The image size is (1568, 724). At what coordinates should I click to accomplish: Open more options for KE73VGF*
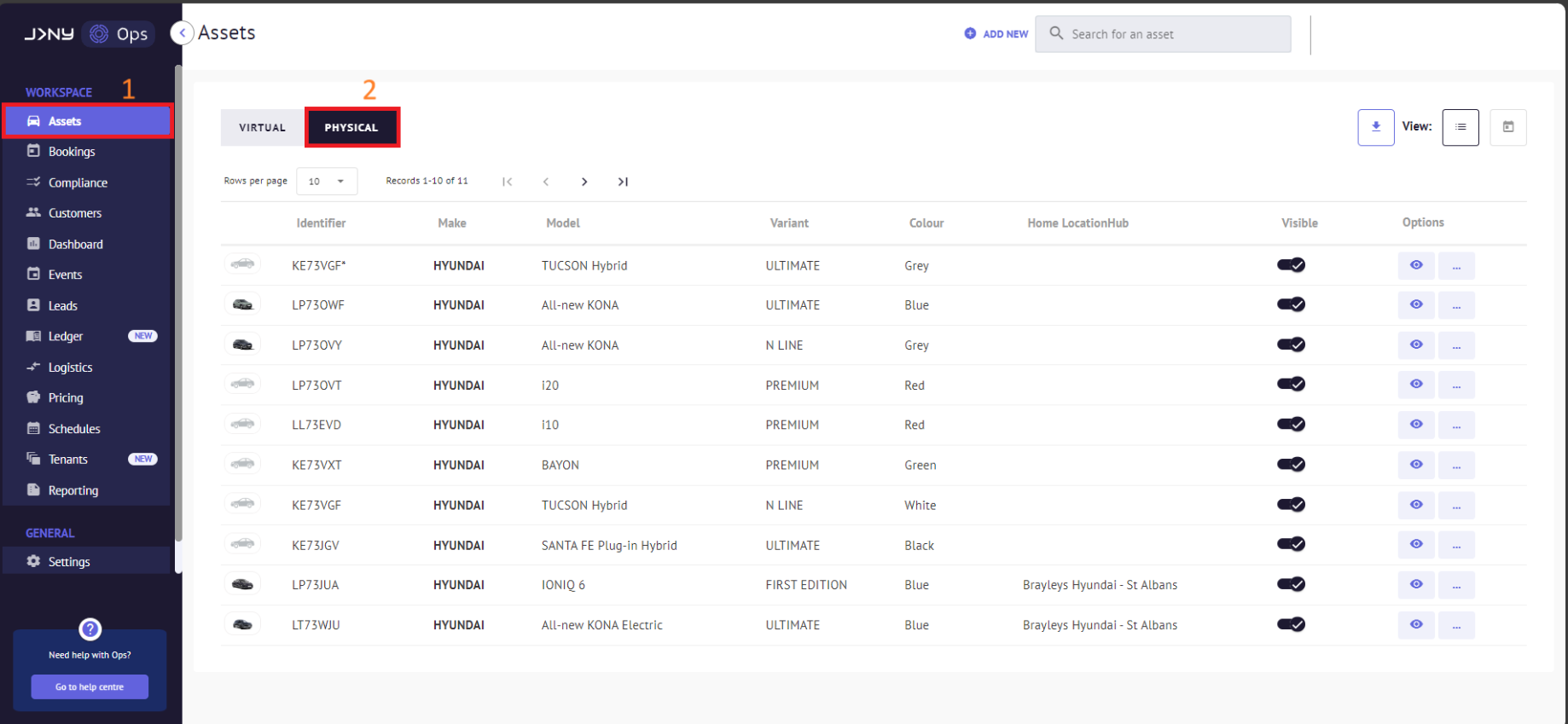(1456, 266)
